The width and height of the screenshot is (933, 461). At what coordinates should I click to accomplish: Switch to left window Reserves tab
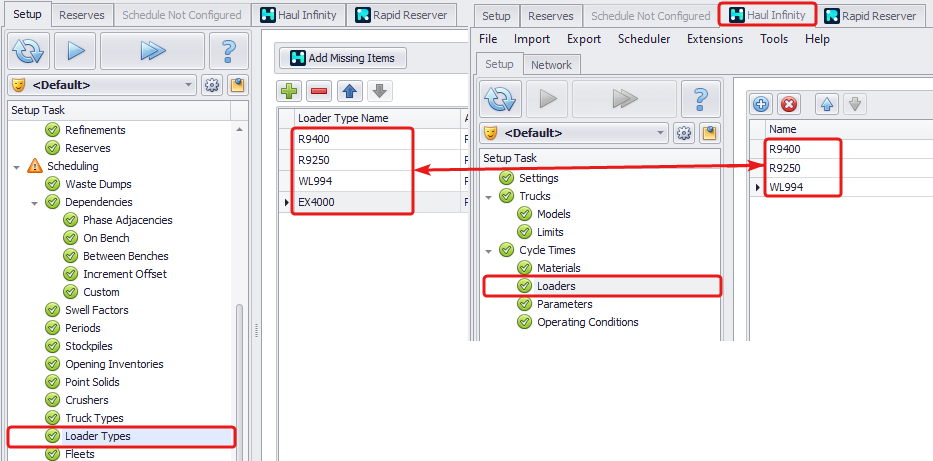[82, 15]
